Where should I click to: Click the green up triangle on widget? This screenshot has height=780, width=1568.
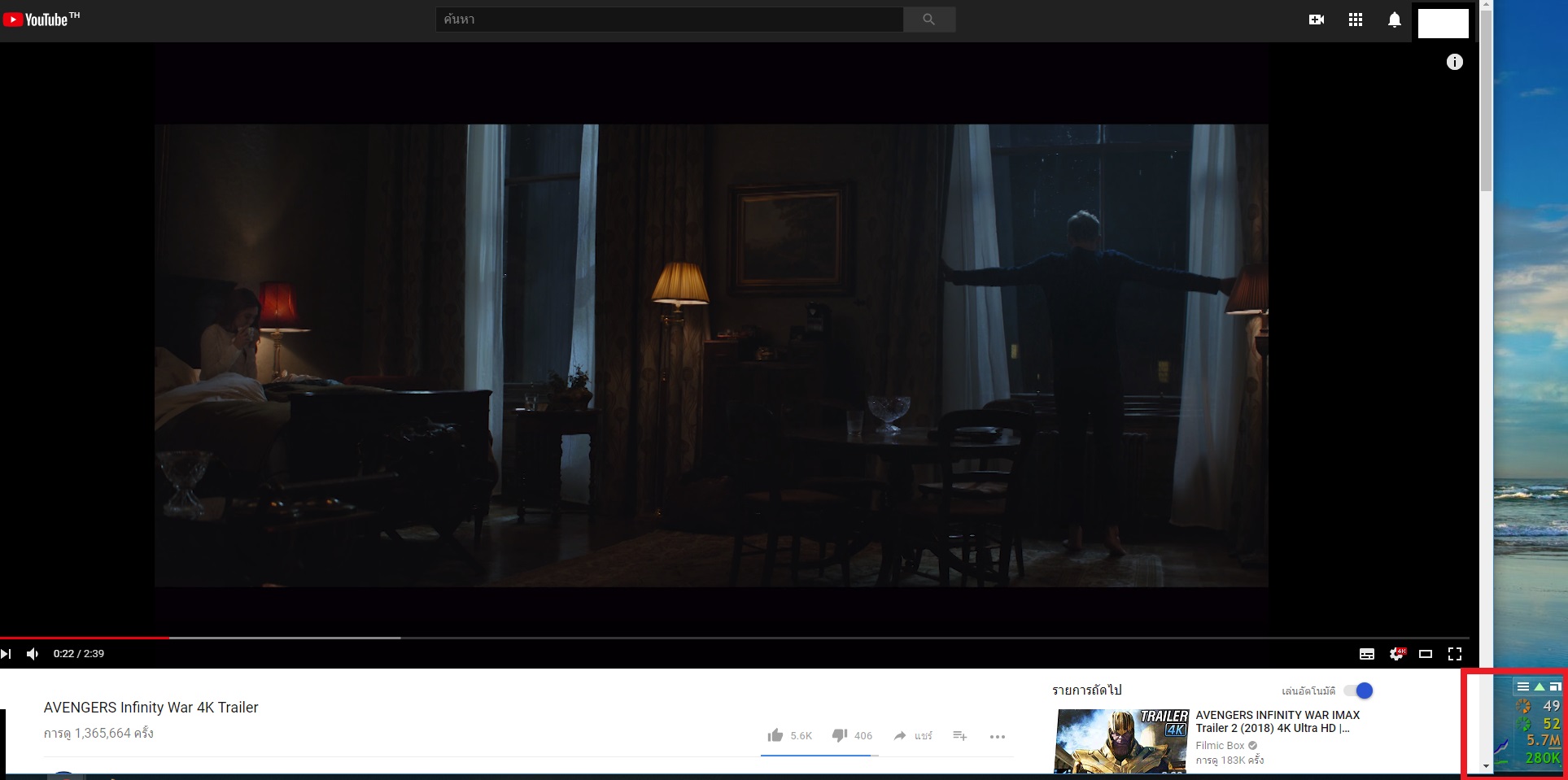[1540, 686]
